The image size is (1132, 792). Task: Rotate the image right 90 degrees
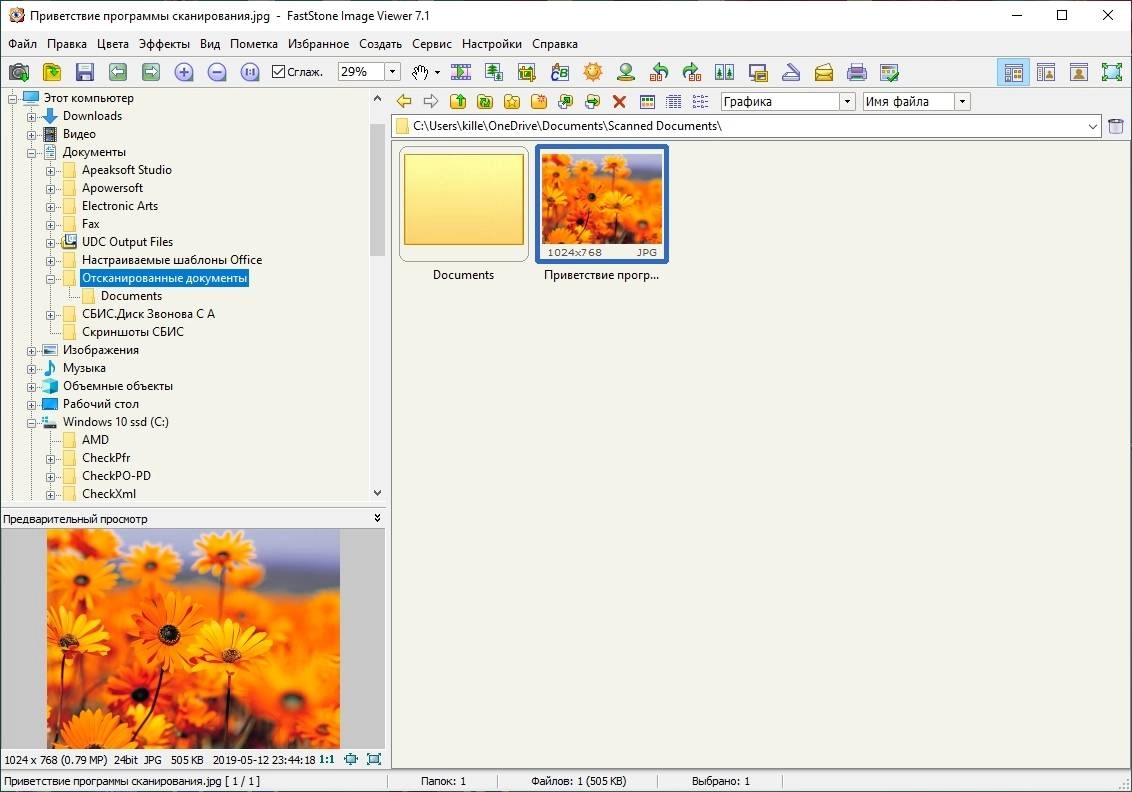point(692,72)
